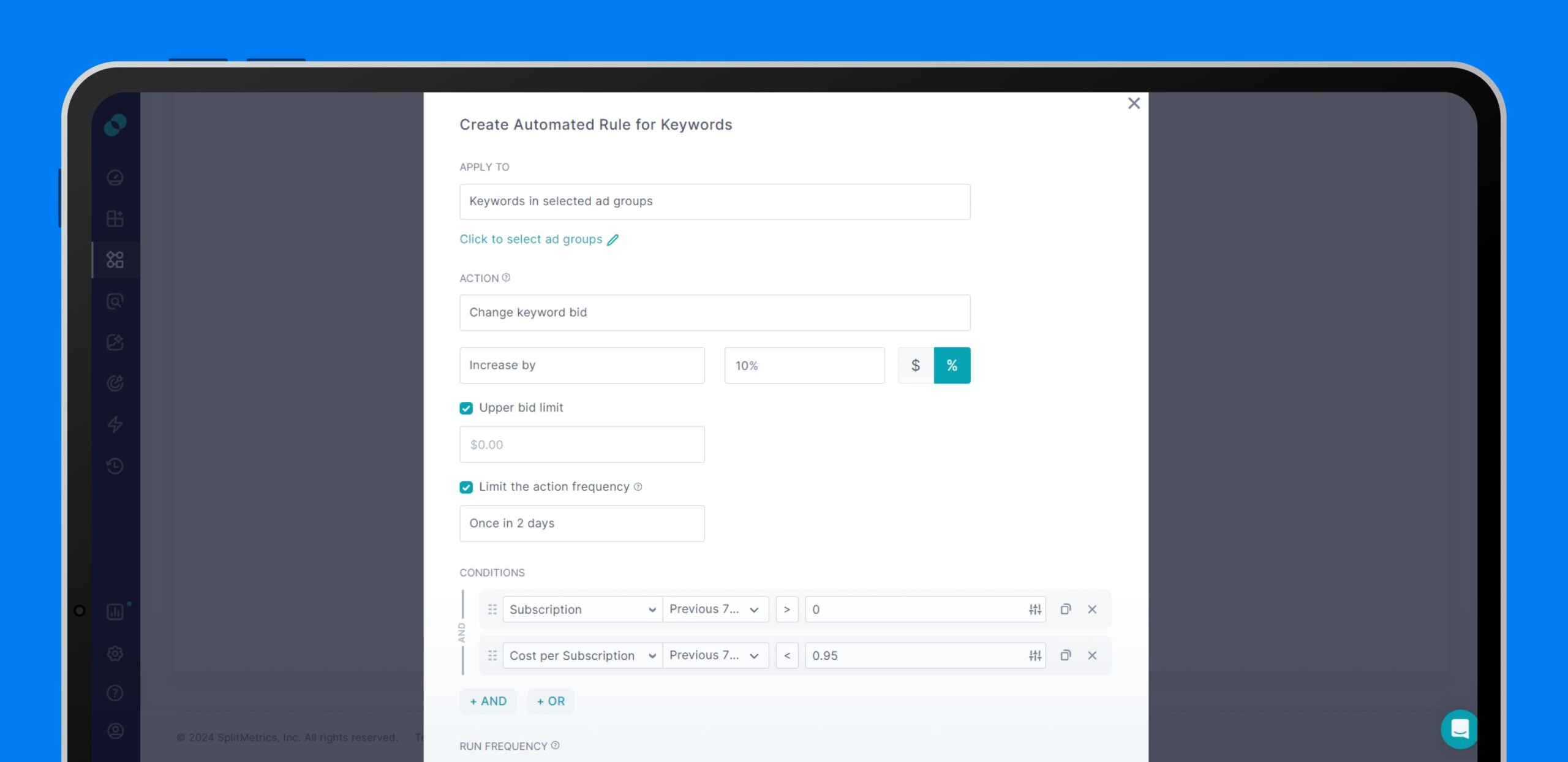Click the upper bid limit $0.00 field
1568x762 pixels.
581,444
